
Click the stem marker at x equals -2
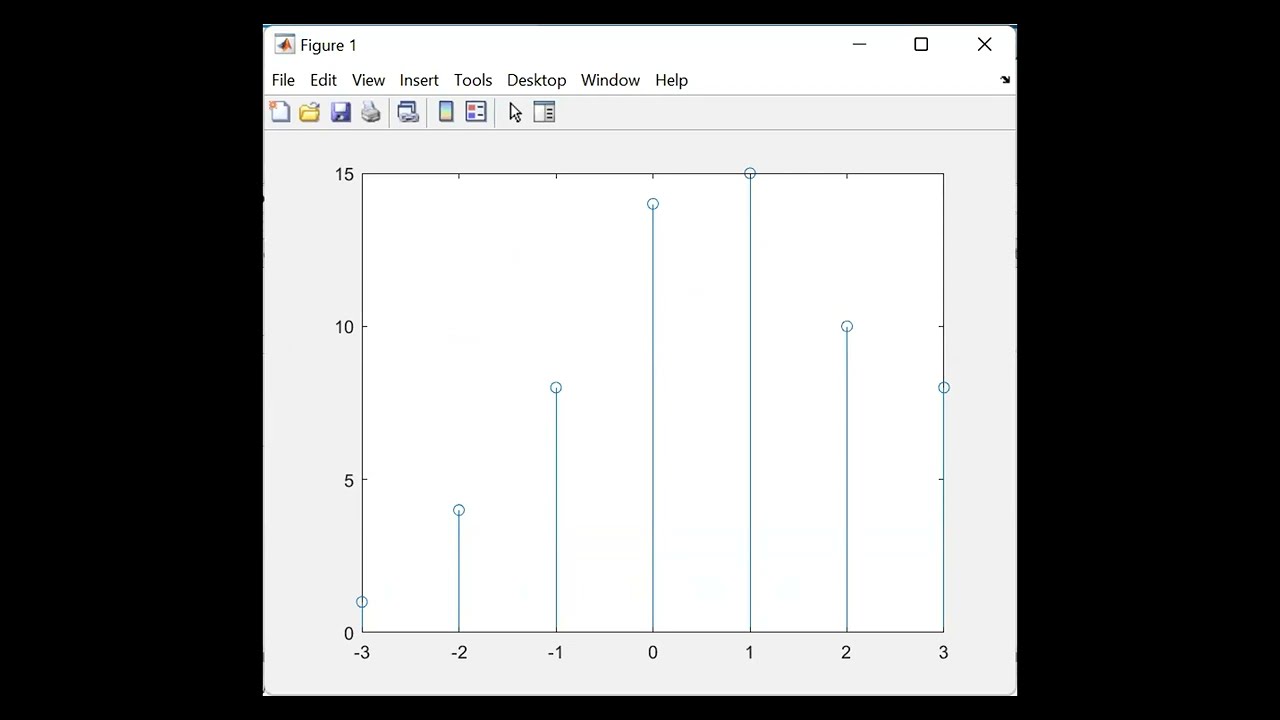[x=459, y=510]
